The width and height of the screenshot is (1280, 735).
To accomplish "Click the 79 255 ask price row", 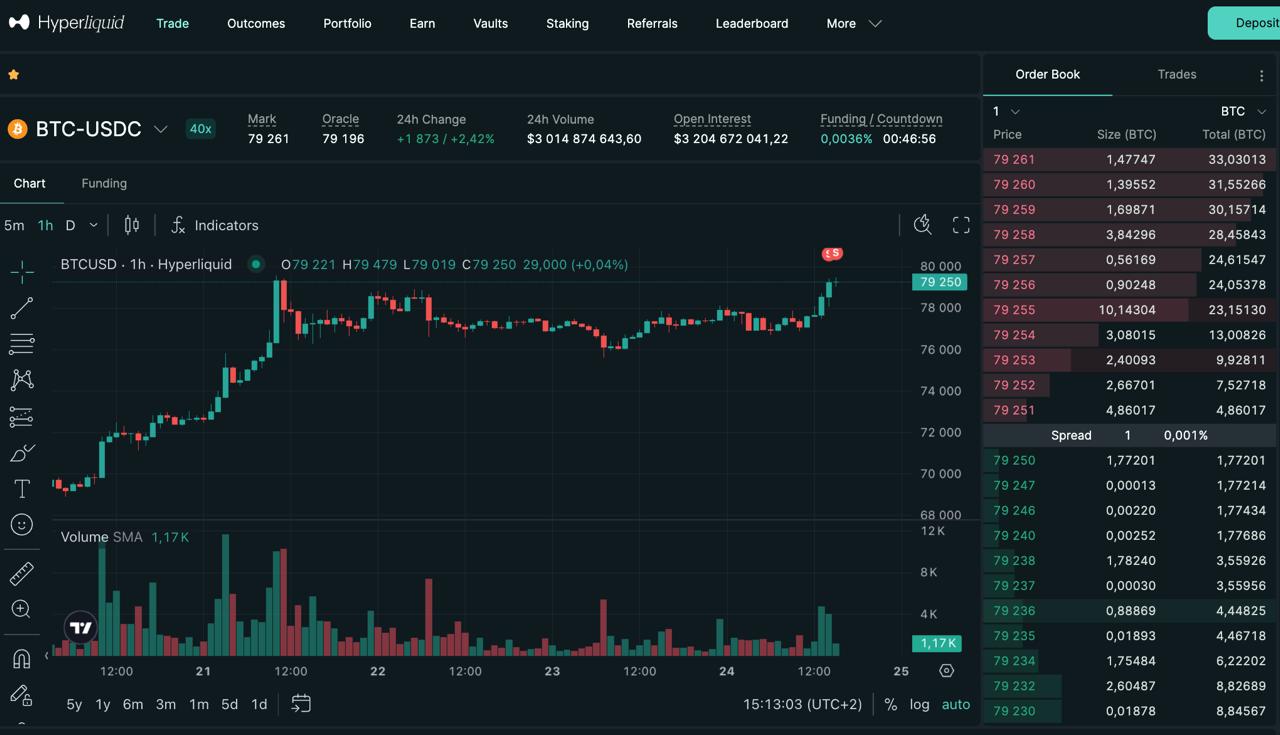I will tap(1130, 310).
